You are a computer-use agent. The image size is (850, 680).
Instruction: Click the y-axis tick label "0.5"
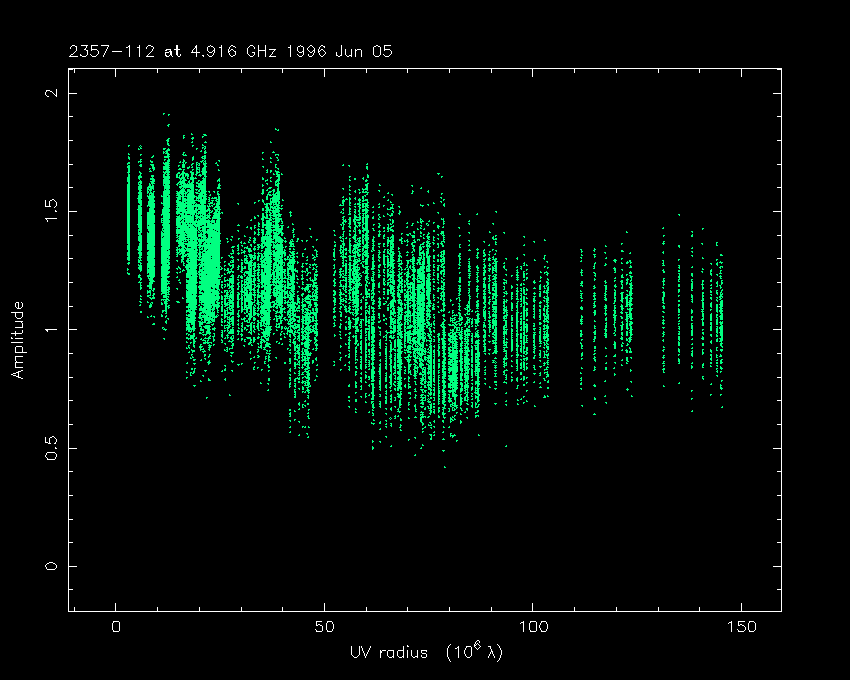pyautogui.click(x=52, y=447)
